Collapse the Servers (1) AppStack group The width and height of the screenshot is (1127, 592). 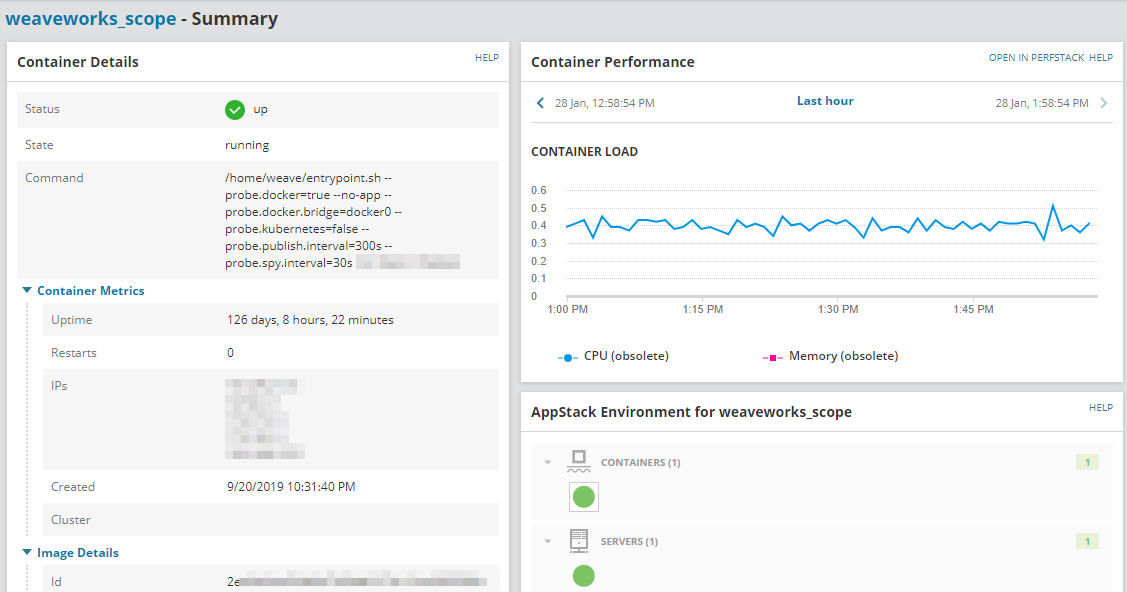click(547, 541)
